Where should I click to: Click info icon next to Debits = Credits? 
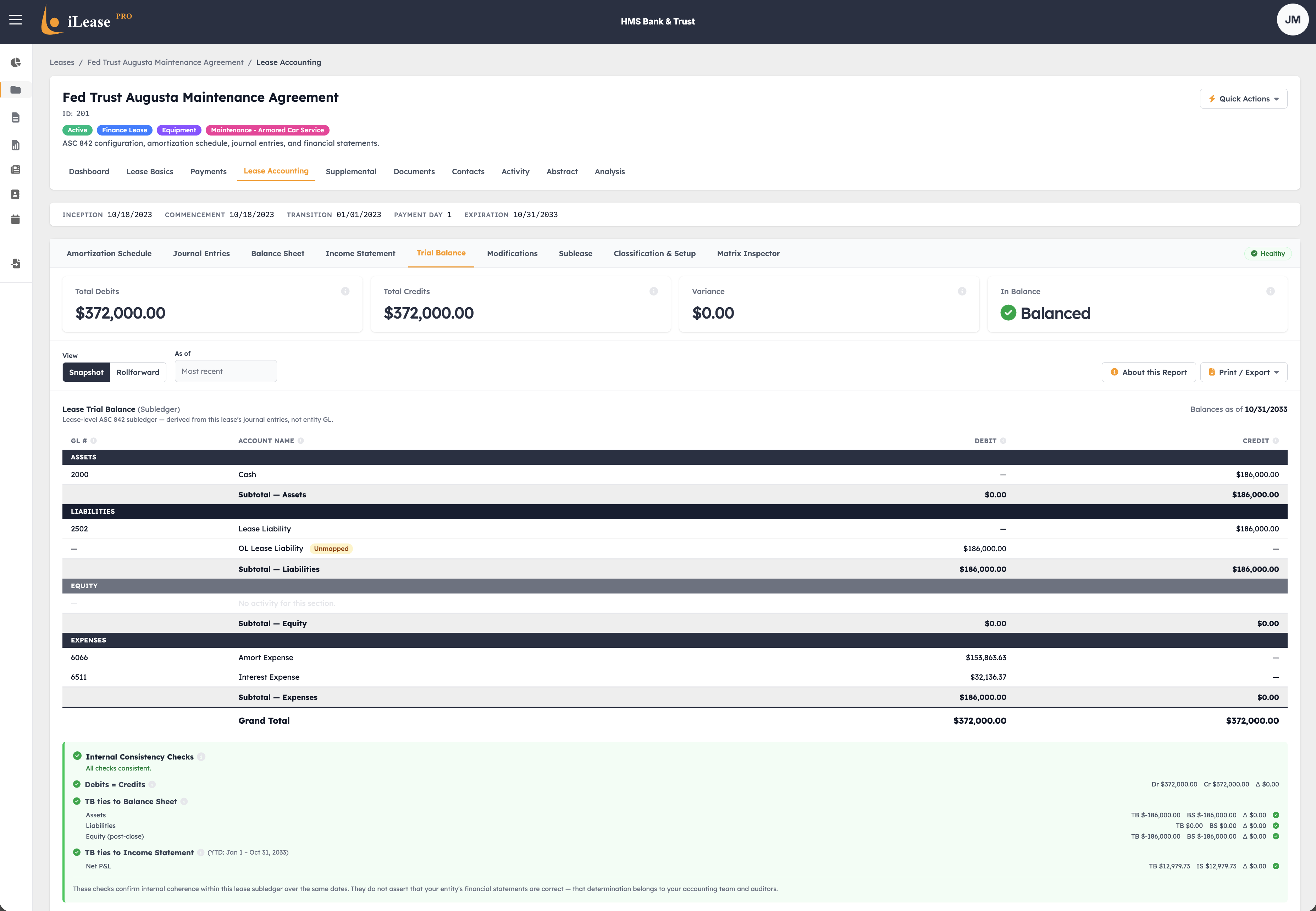pos(153,784)
